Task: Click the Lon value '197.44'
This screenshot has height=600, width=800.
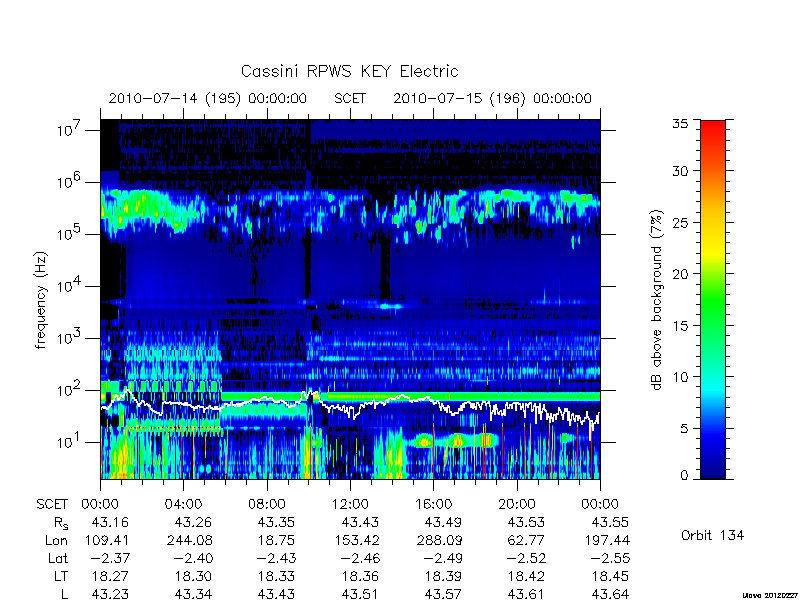Action: [x=606, y=540]
